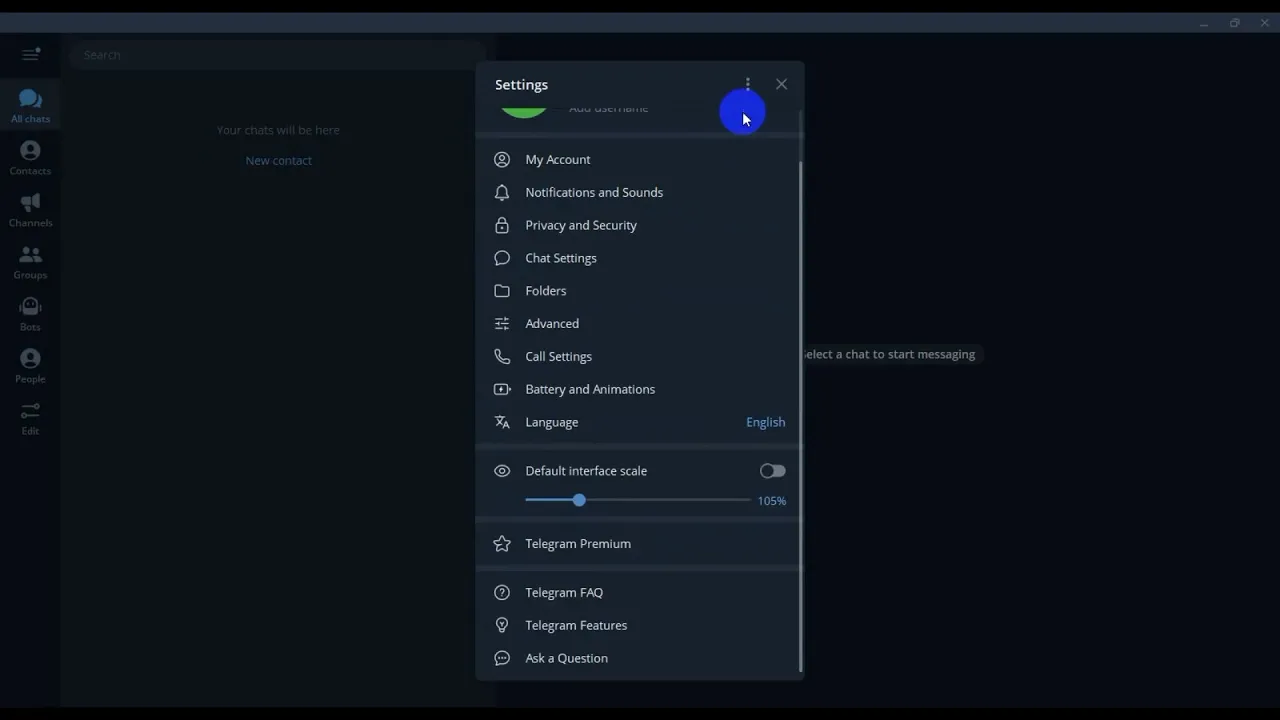Open the People folder
The height and width of the screenshot is (720, 1280).
point(30,366)
